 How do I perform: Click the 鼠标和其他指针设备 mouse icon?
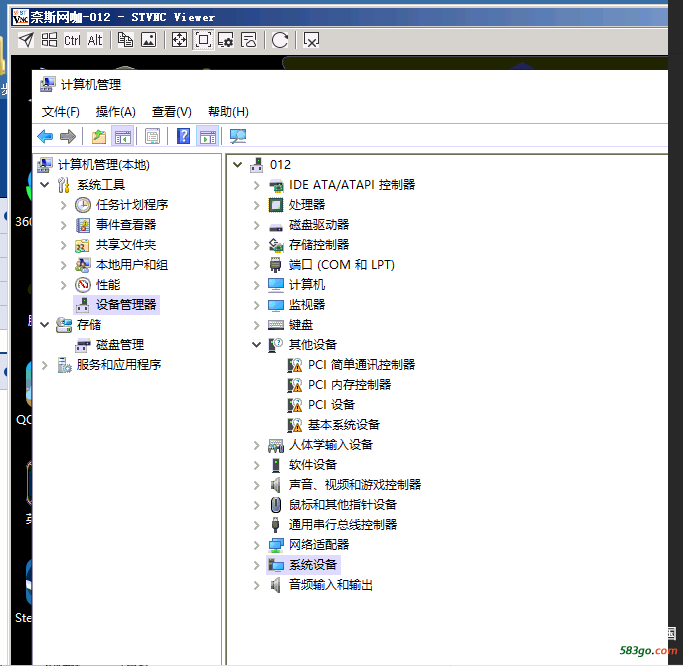click(276, 505)
